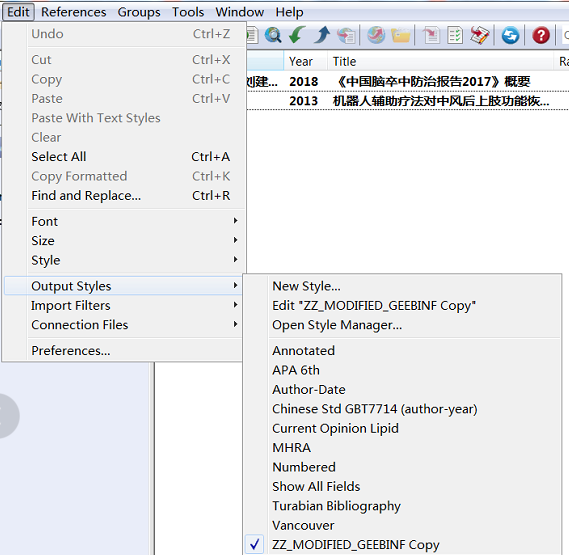
Task: Select the APA 6th output style
Action: coord(402,370)
